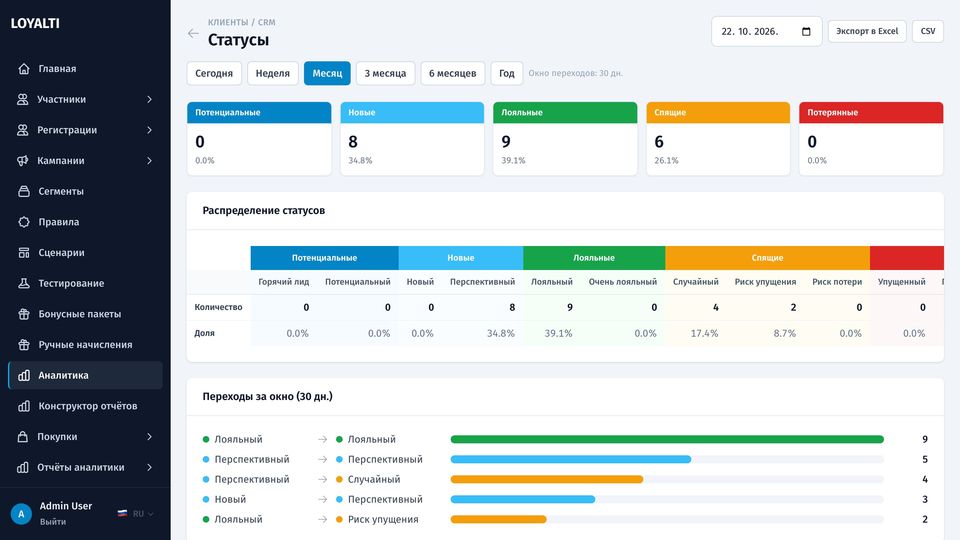Expand the Кампании submenu chevron
This screenshot has width=960, height=540.
(149, 160)
